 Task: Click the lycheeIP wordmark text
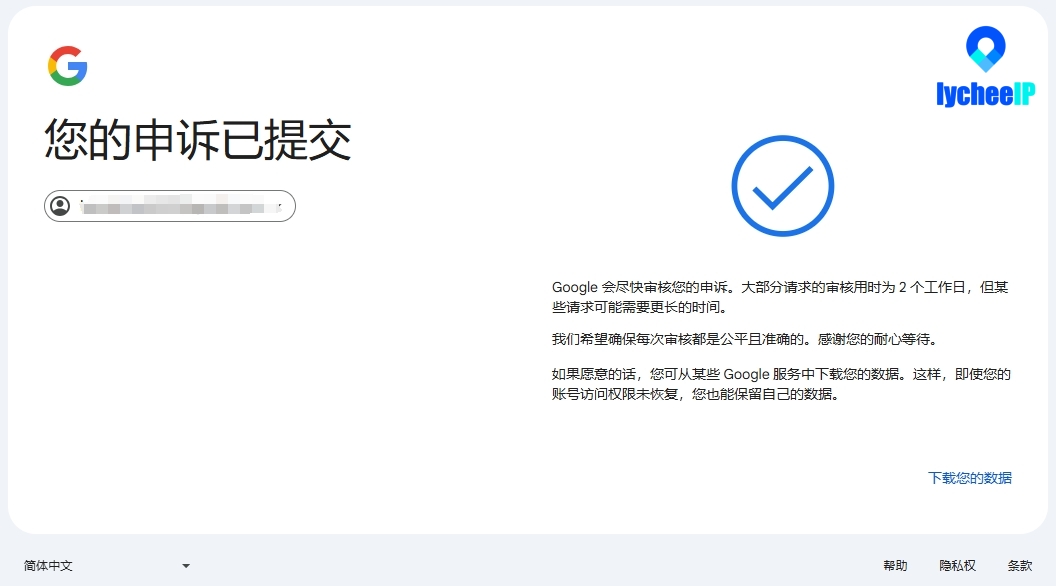(x=985, y=94)
